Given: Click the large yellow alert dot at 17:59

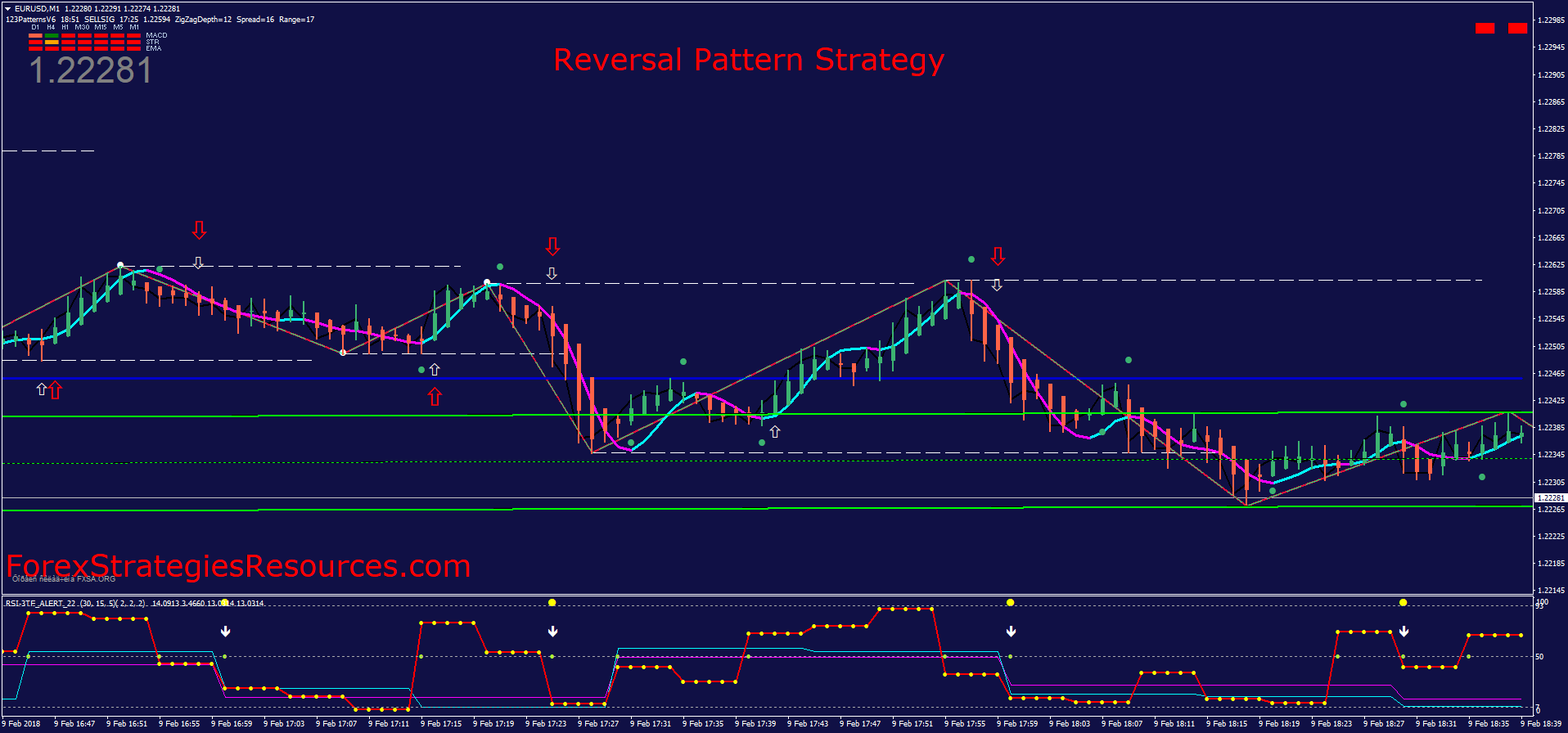Looking at the screenshot, I should [1011, 603].
